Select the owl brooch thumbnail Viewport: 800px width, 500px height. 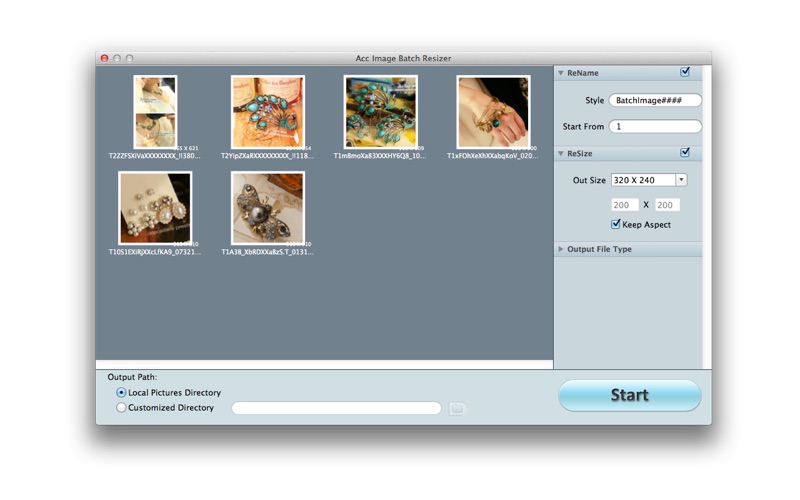pyautogui.click(x=268, y=208)
